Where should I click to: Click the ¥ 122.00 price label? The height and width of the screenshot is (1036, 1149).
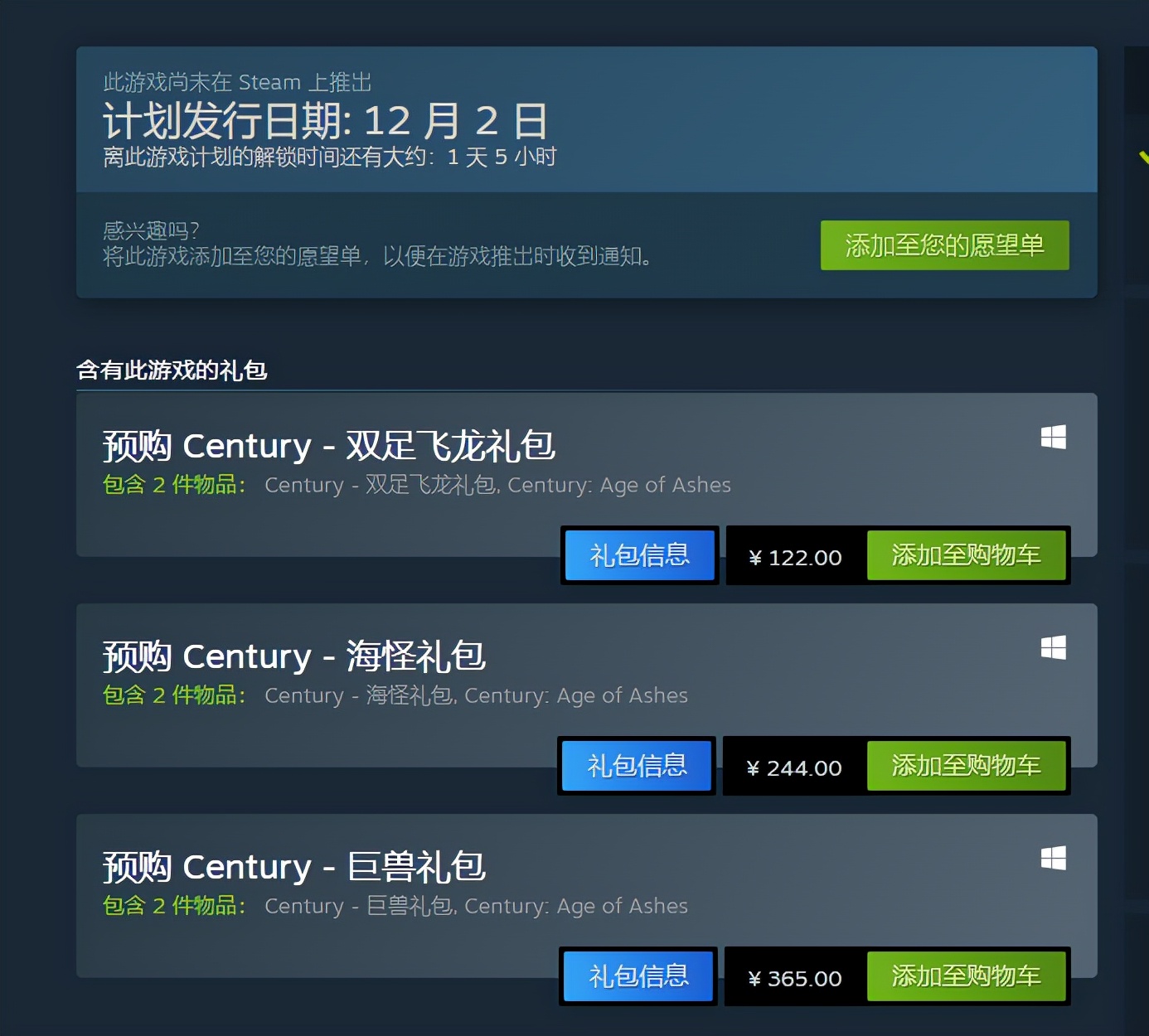point(795,558)
